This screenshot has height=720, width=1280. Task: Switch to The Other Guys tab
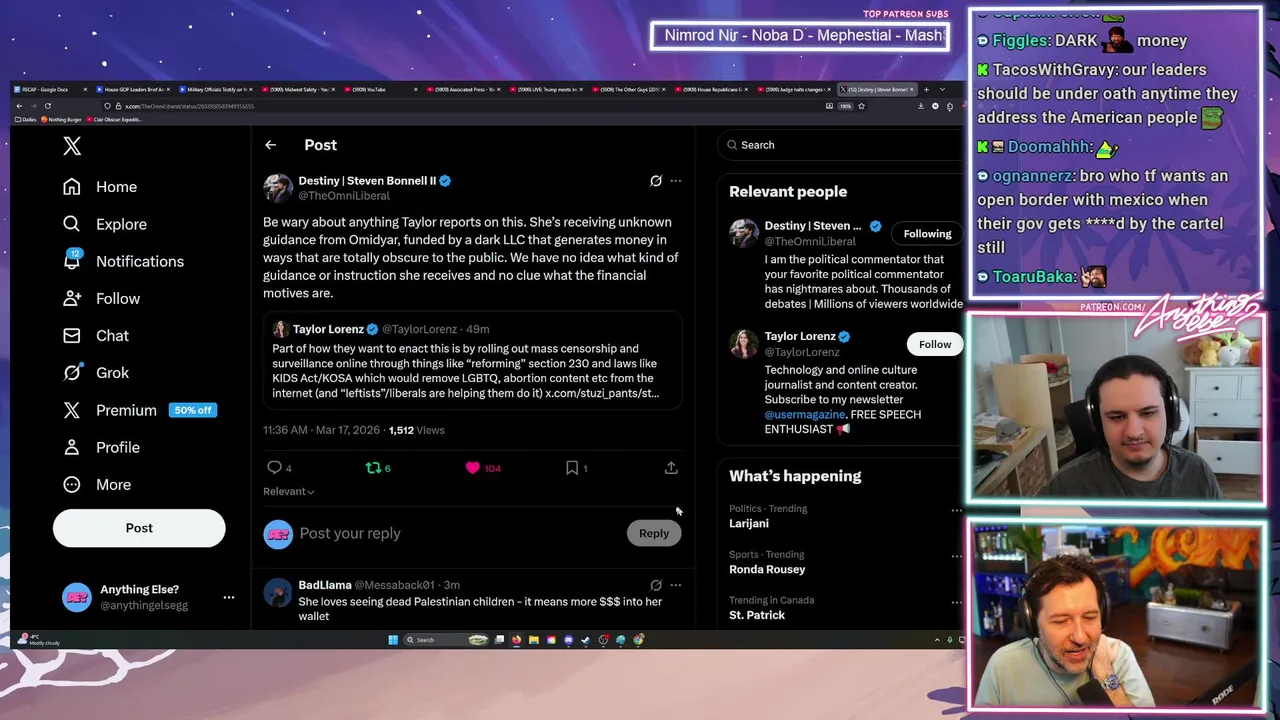(629, 90)
